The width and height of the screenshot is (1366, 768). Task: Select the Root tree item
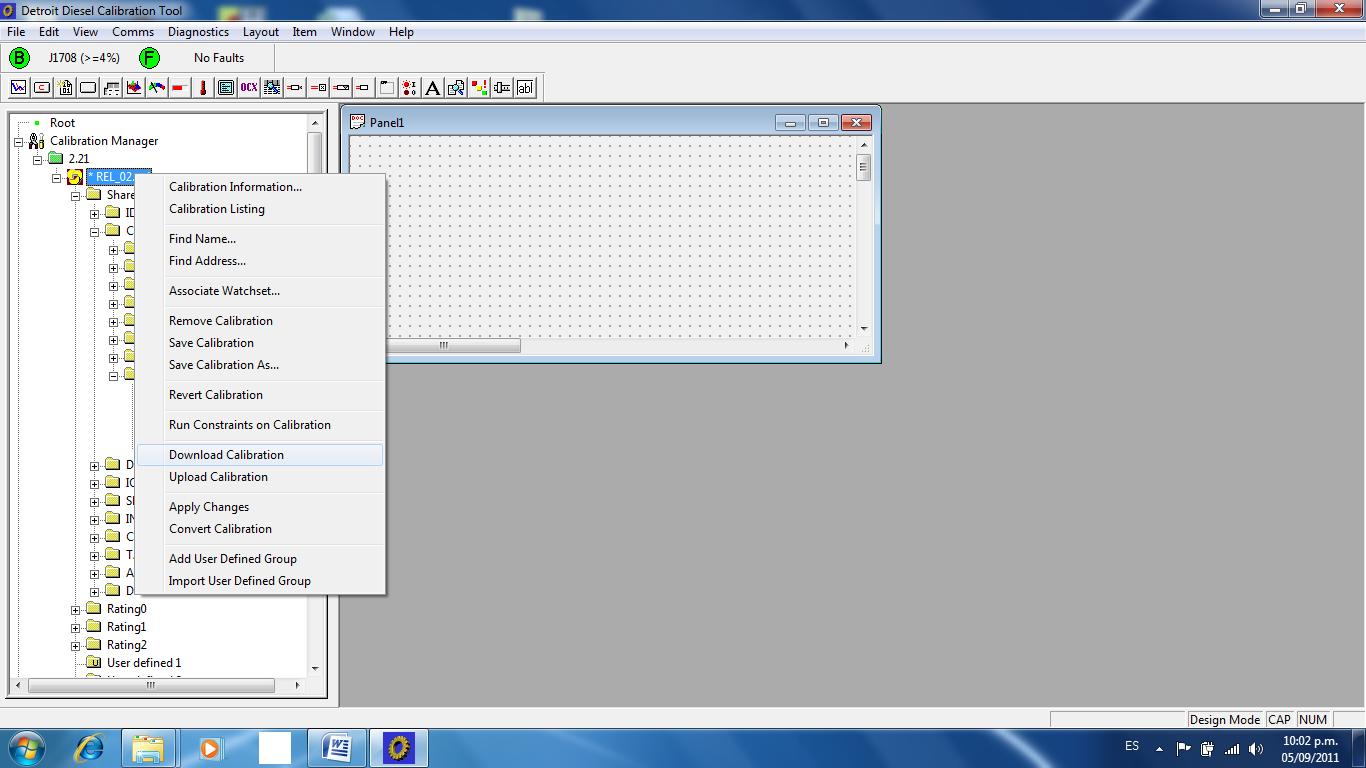[x=62, y=123]
